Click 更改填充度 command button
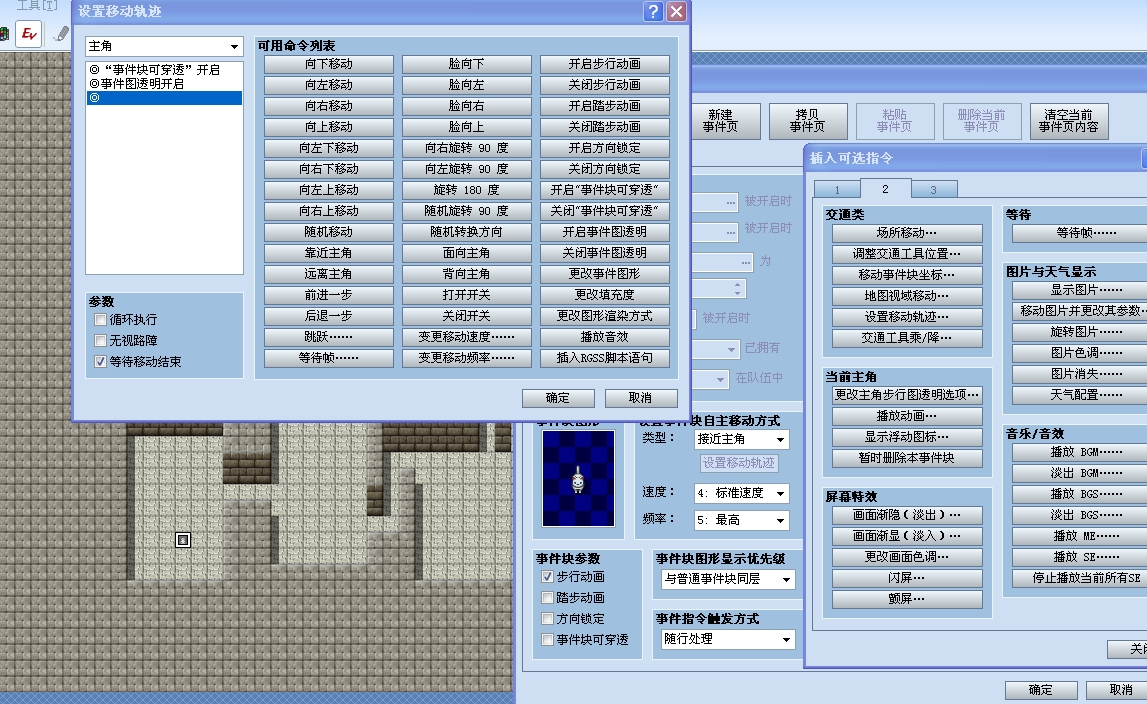1147x704 pixels. pos(604,295)
